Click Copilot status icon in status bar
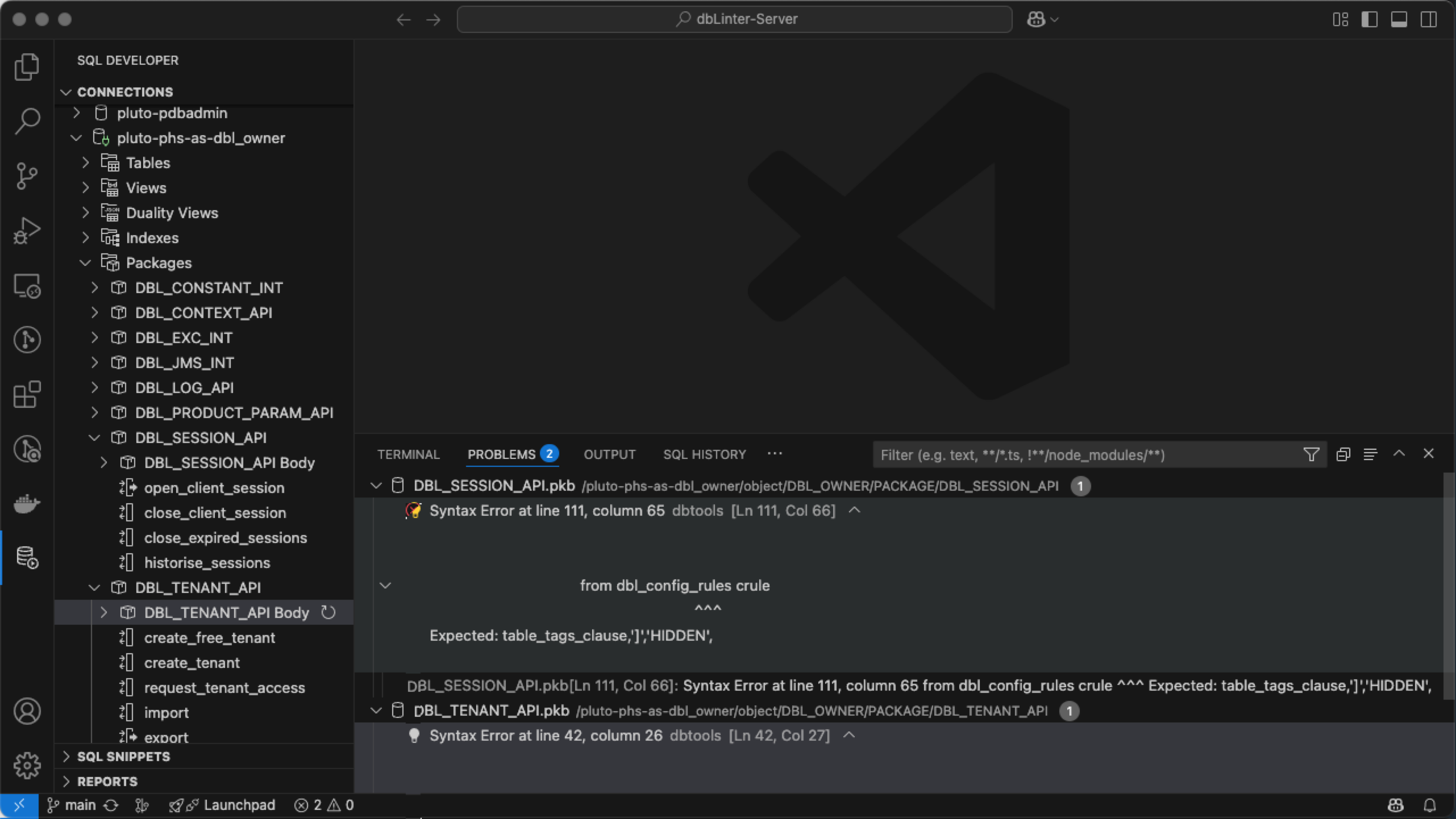Viewport: 1456px width, 819px height. pos(1396,805)
